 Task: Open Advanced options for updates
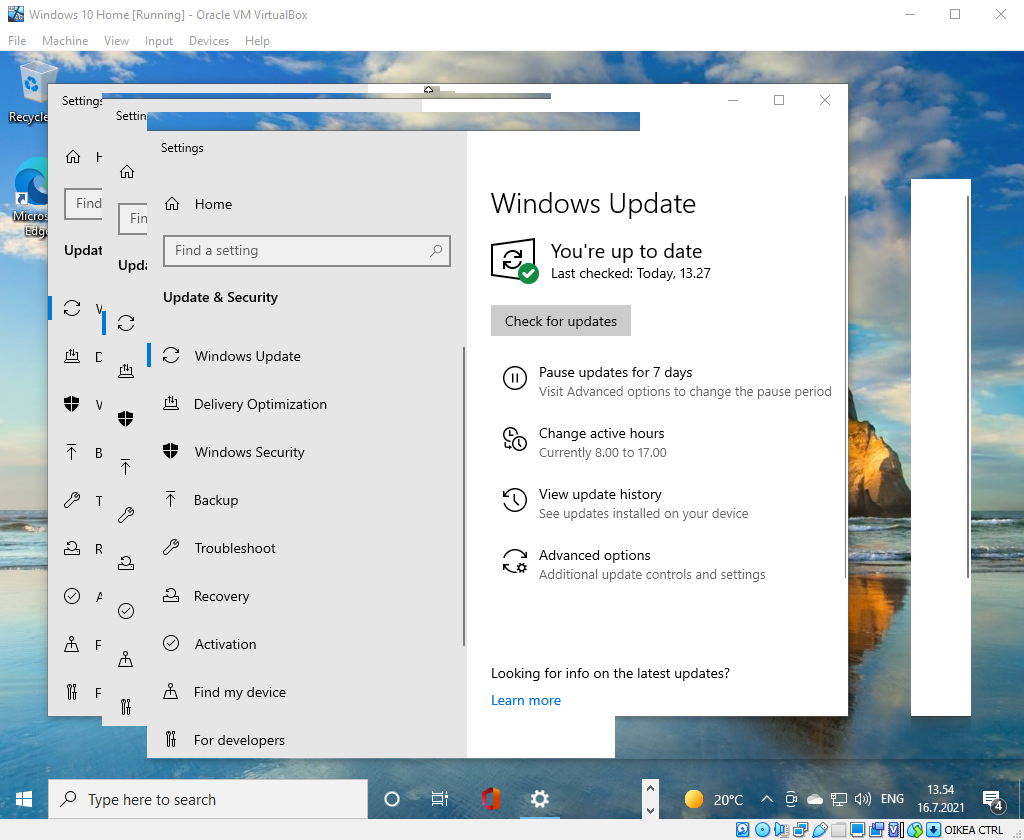pos(633,564)
